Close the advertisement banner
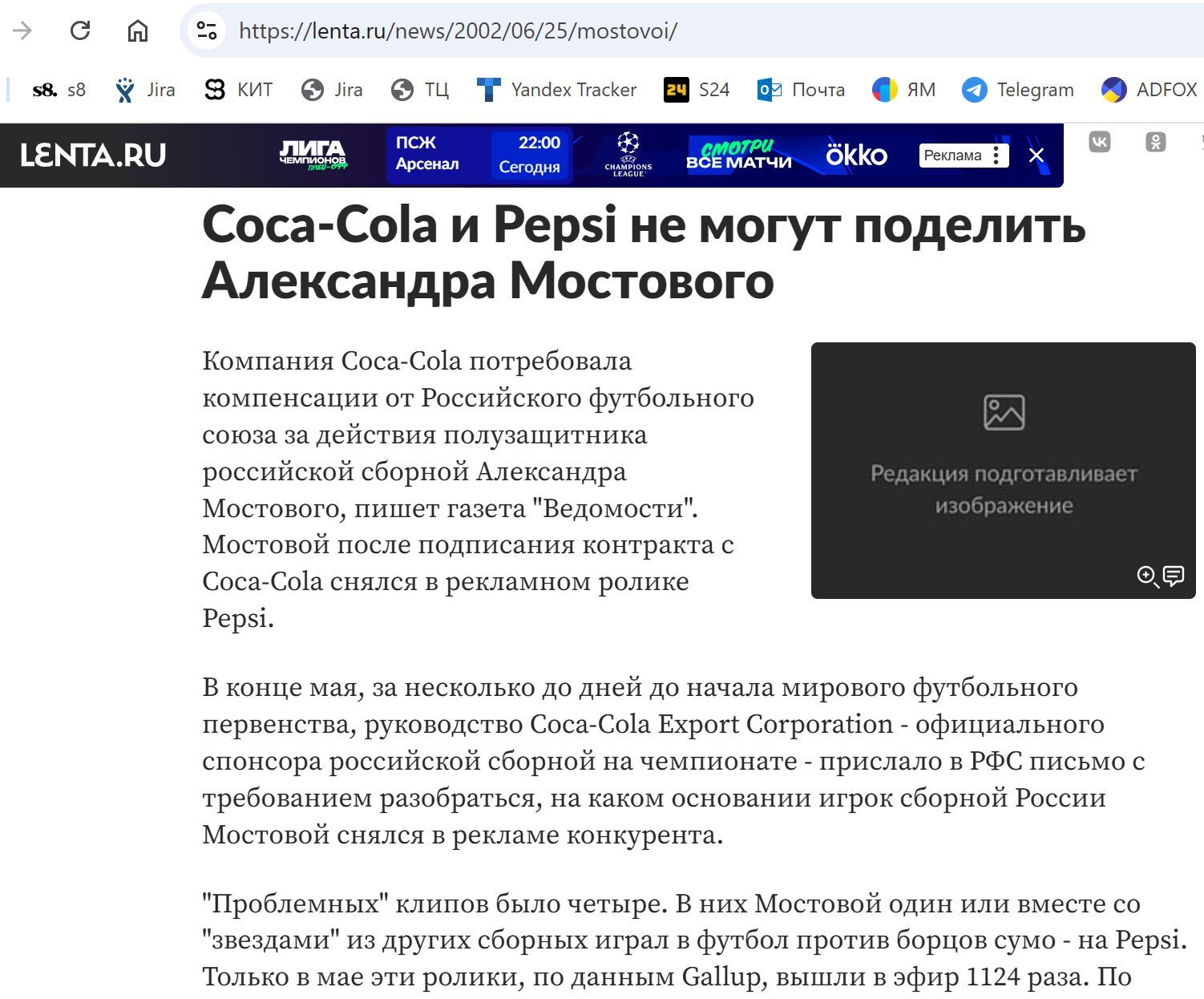The image size is (1204, 999). [x=1036, y=156]
